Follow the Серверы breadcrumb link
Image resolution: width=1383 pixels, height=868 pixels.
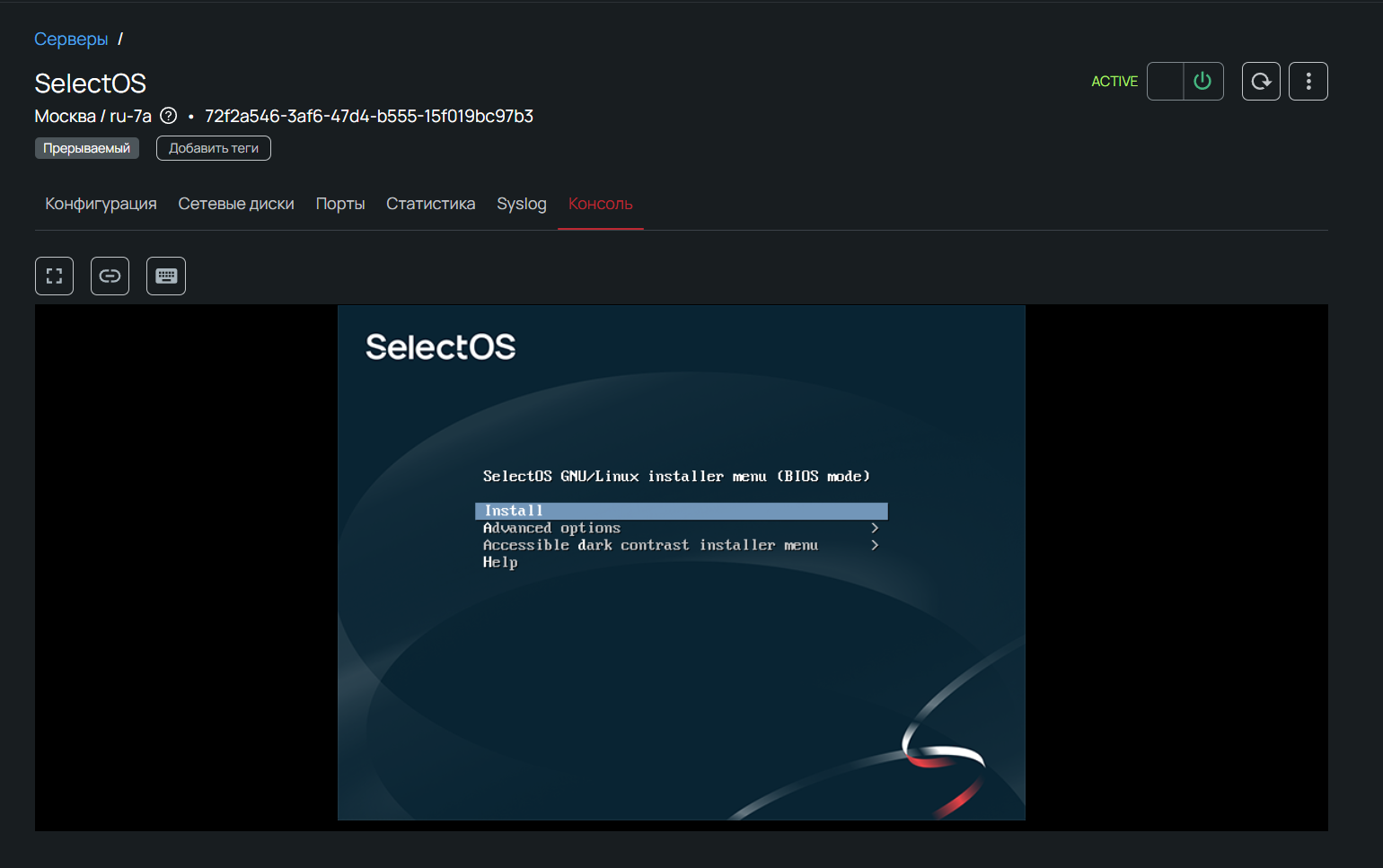pyautogui.click(x=71, y=39)
